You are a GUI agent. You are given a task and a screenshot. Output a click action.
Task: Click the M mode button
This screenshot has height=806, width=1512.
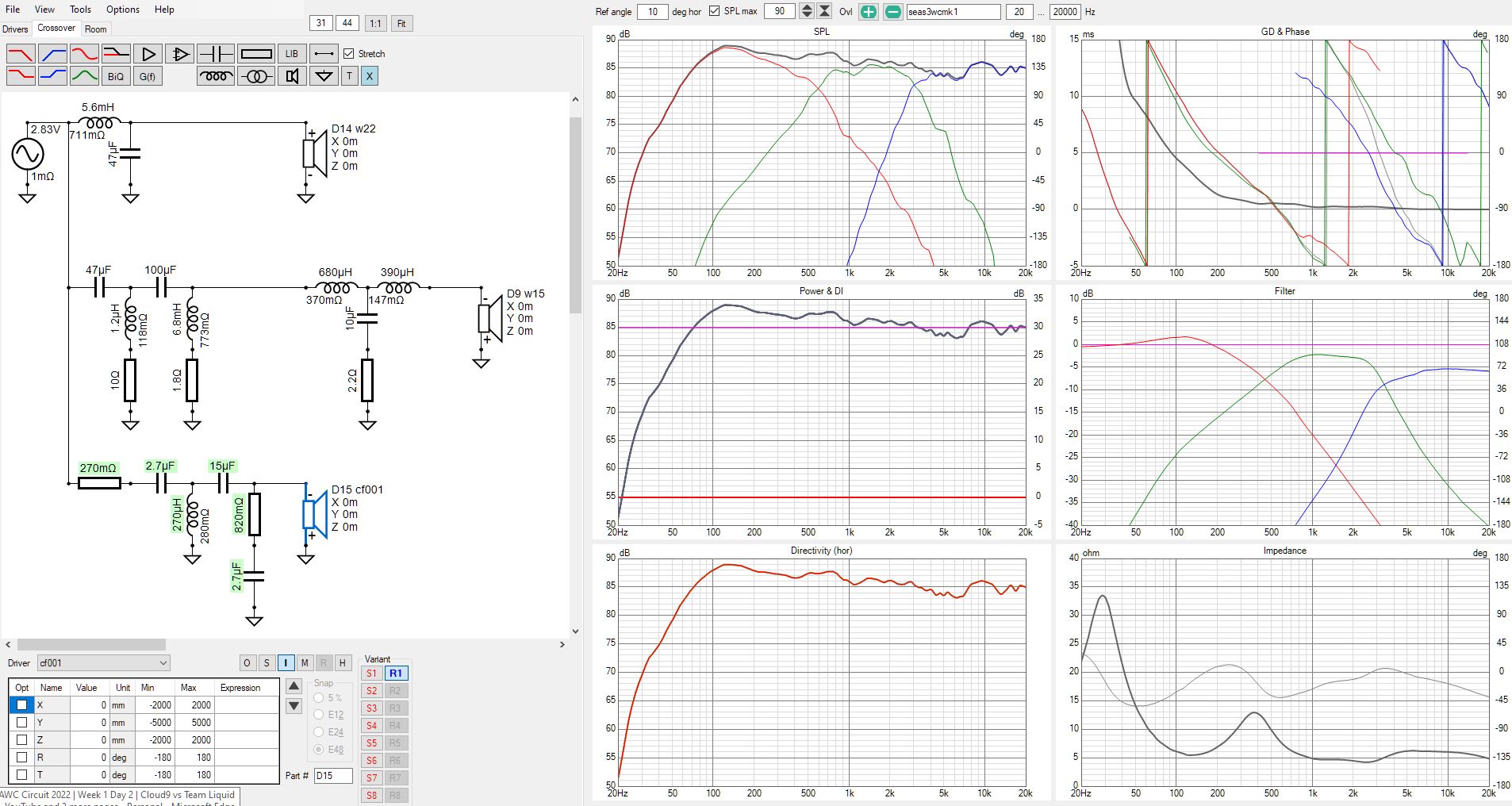click(305, 662)
